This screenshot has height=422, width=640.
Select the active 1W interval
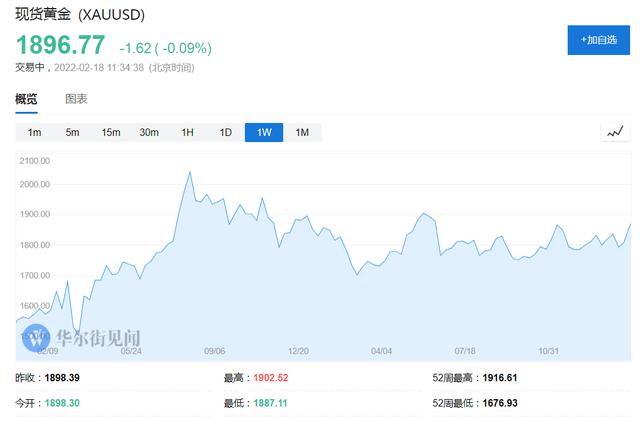tap(264, 133)
